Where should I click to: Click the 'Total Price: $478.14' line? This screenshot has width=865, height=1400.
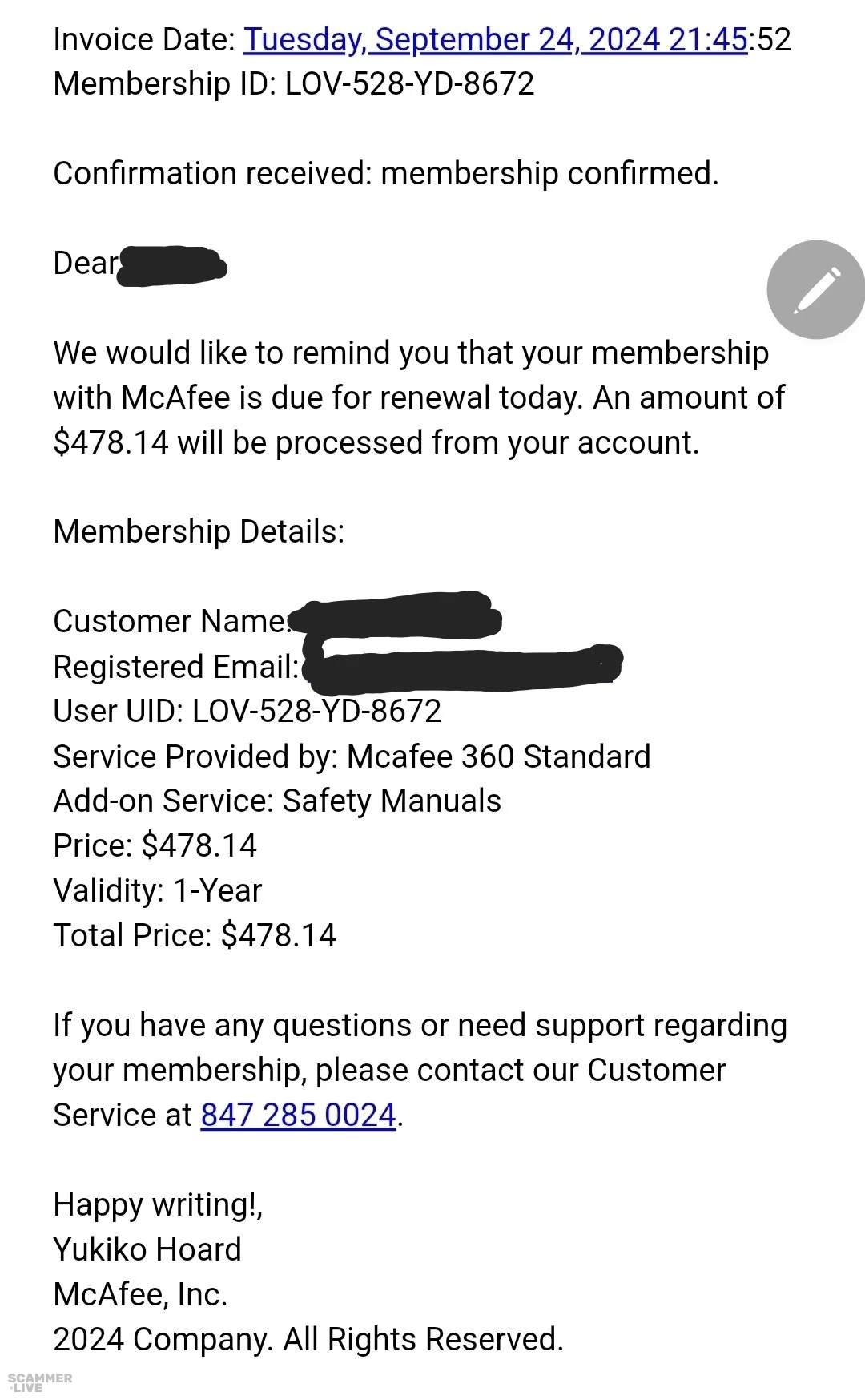pyautogui.click(x=194, y=936)
